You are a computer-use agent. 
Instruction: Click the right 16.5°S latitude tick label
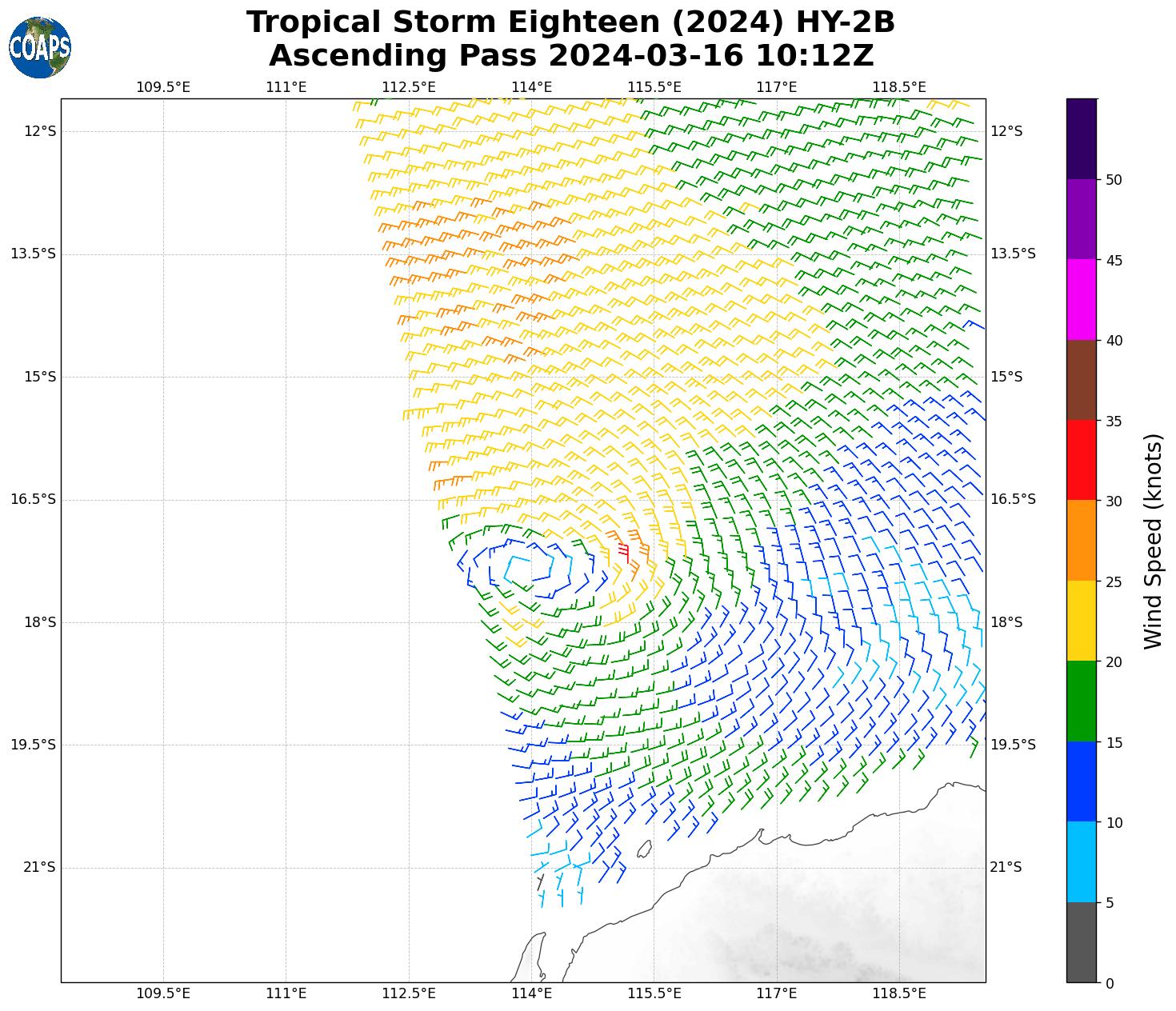[1013, 499]
